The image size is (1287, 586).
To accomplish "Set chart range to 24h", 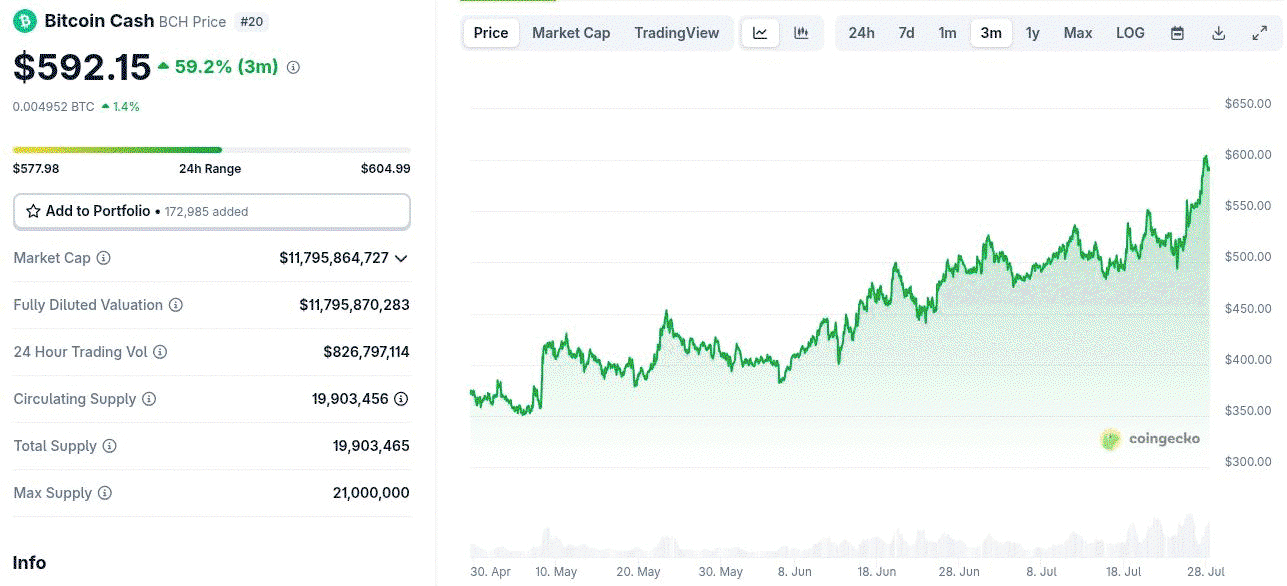I will click(861, 33).
